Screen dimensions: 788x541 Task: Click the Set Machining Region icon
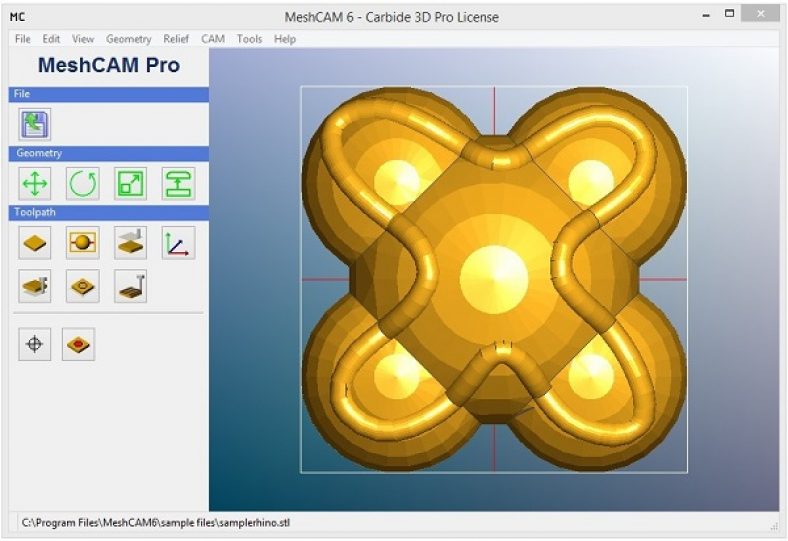pos(82,243)
